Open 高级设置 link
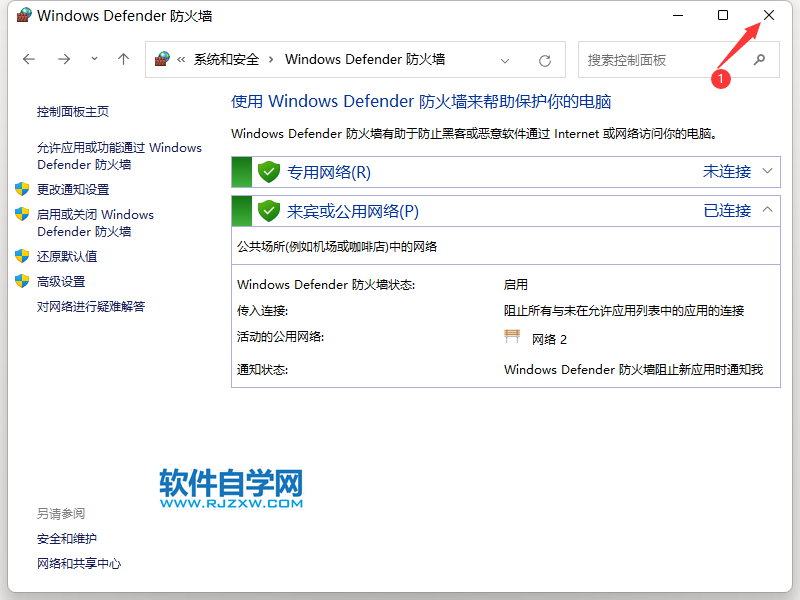The height and width of the screenshot is (600, 800). (61, 281)
